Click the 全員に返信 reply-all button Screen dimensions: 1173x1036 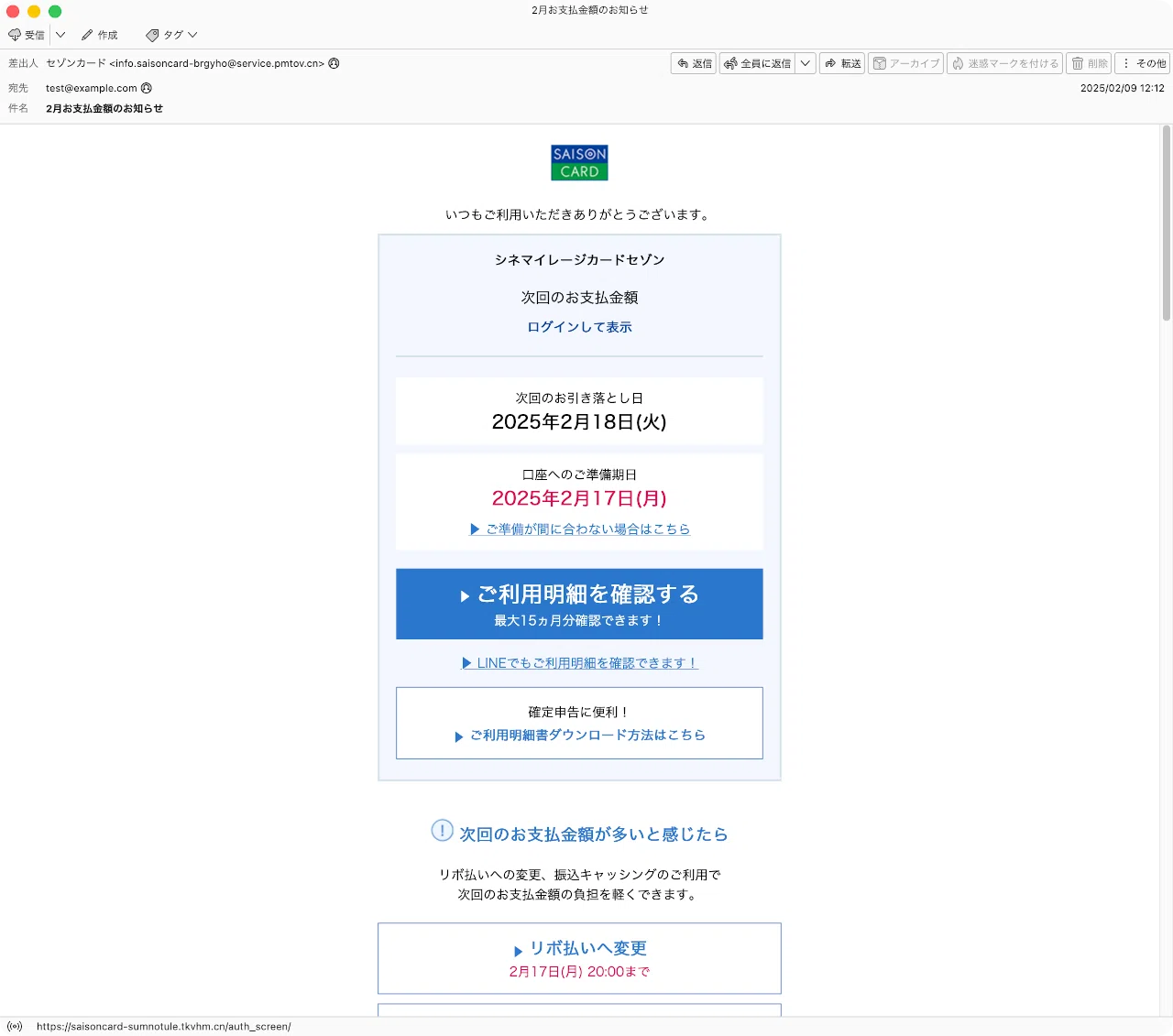(757, 63)
